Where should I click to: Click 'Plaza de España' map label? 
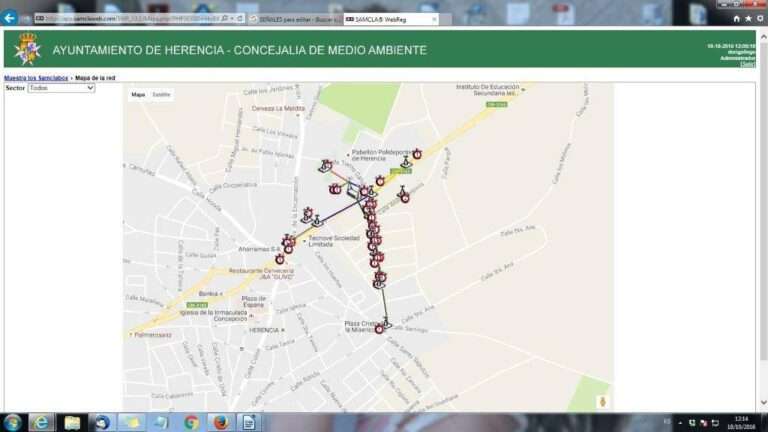pyautogui.click(x=254, y=301)
